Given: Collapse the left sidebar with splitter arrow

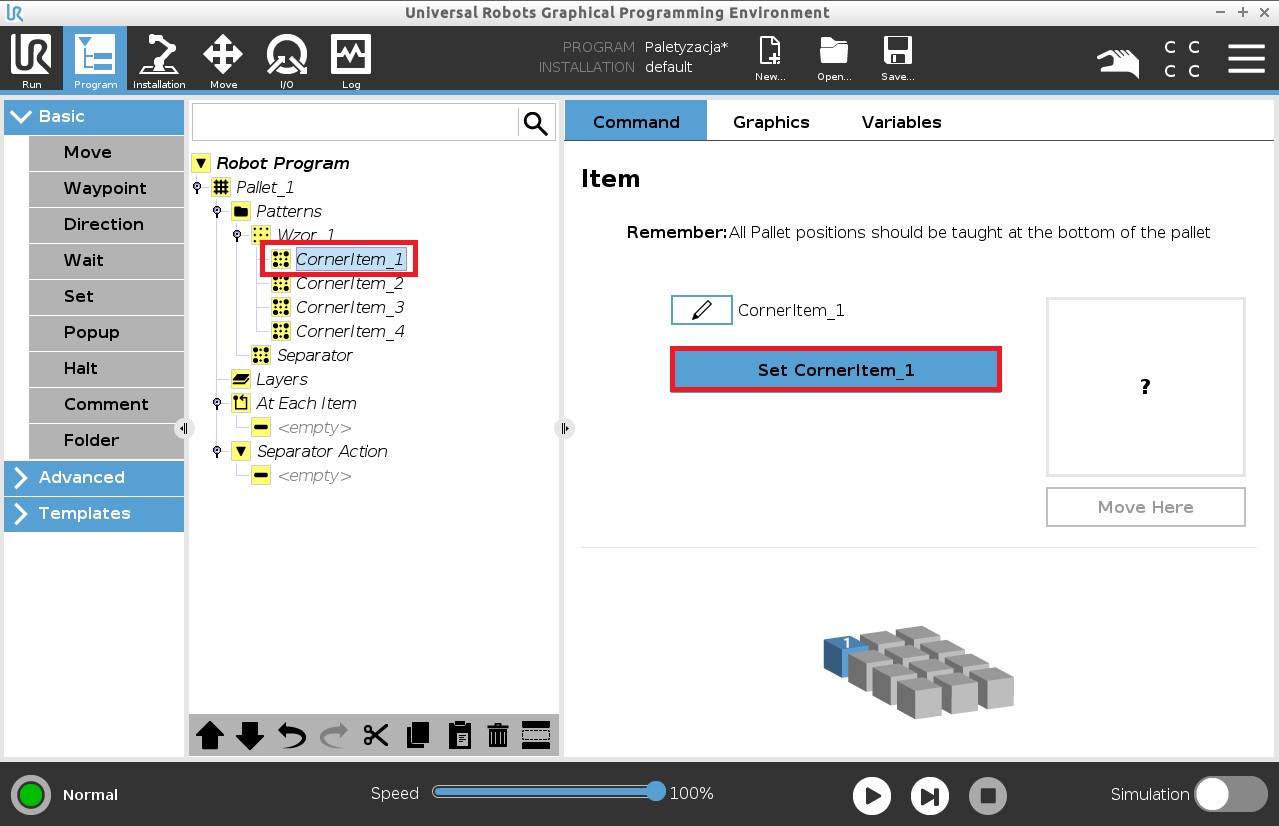Looking at the screenshot, I should click(184, 428).
